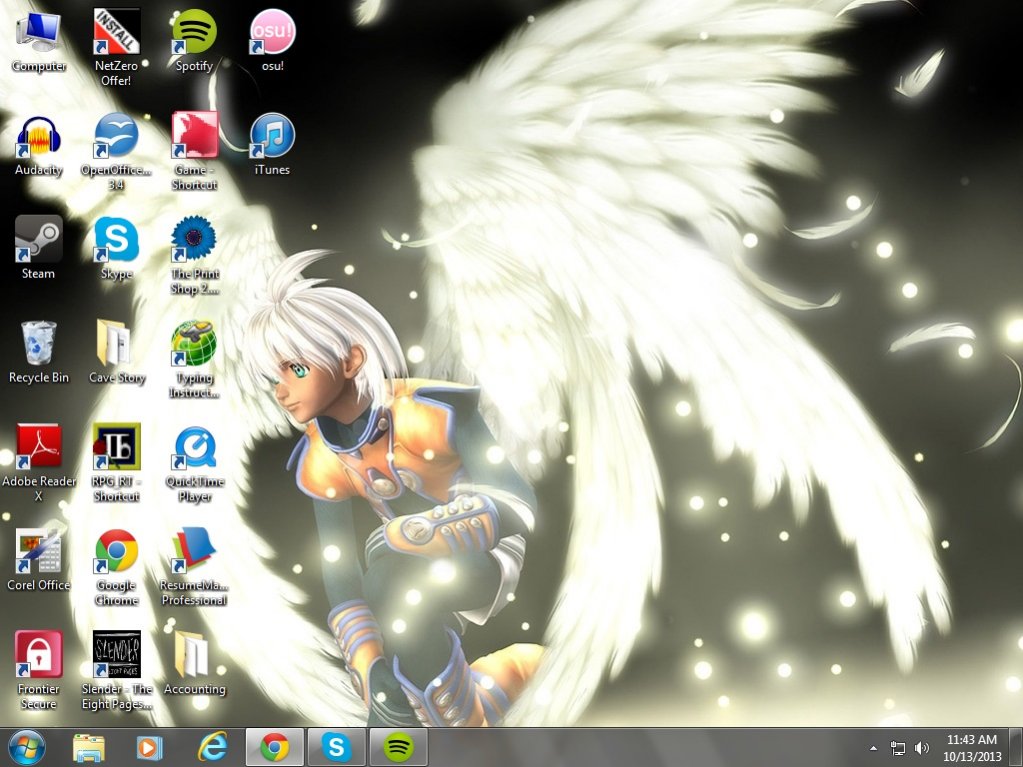Screen dimensions: 1023x767
Task: Select the Google Chrome desktop shortcut
Action: point(116,566)
